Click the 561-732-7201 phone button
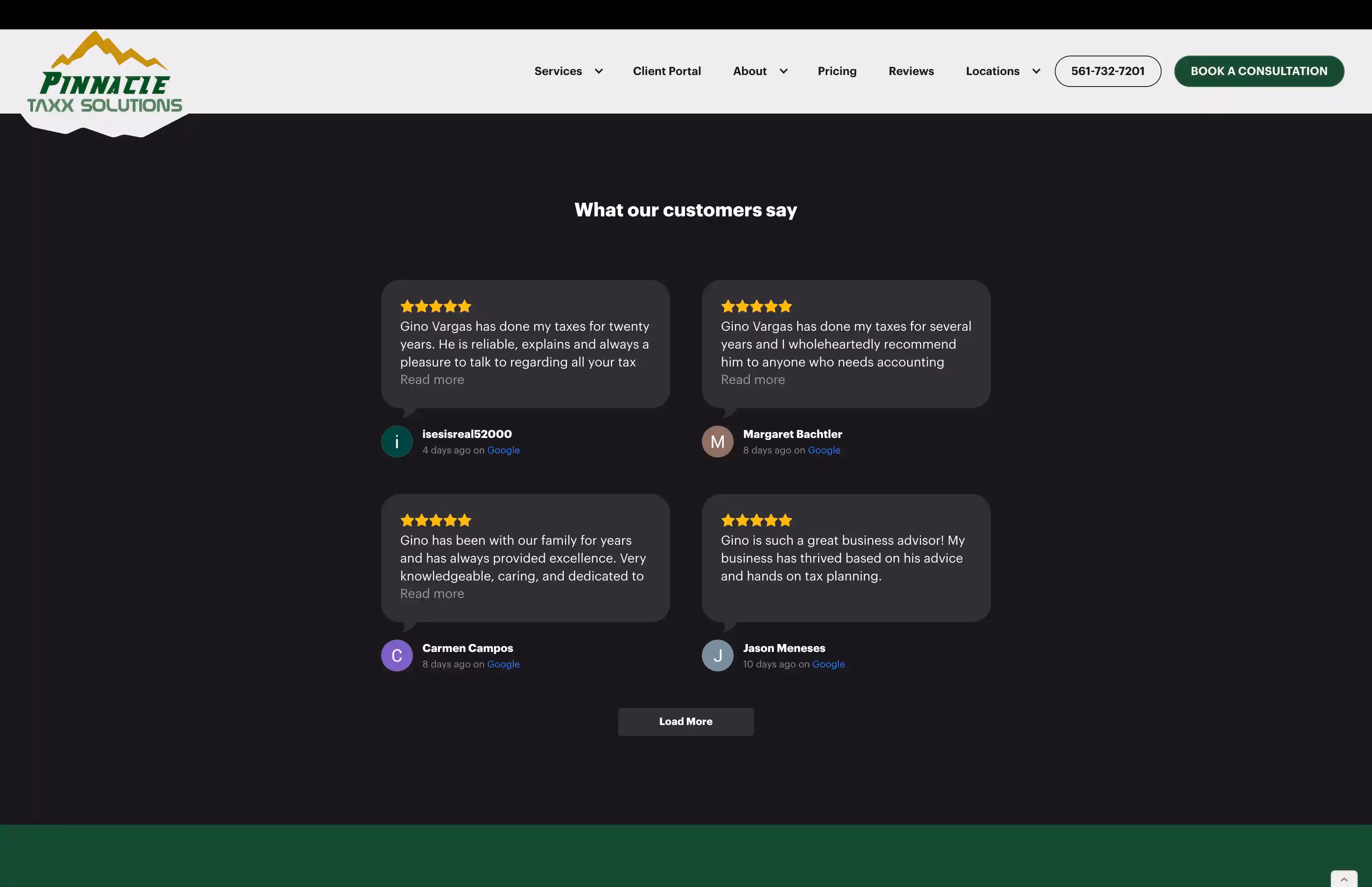This screenshot has height=887, width=1372. [1107, 71]
